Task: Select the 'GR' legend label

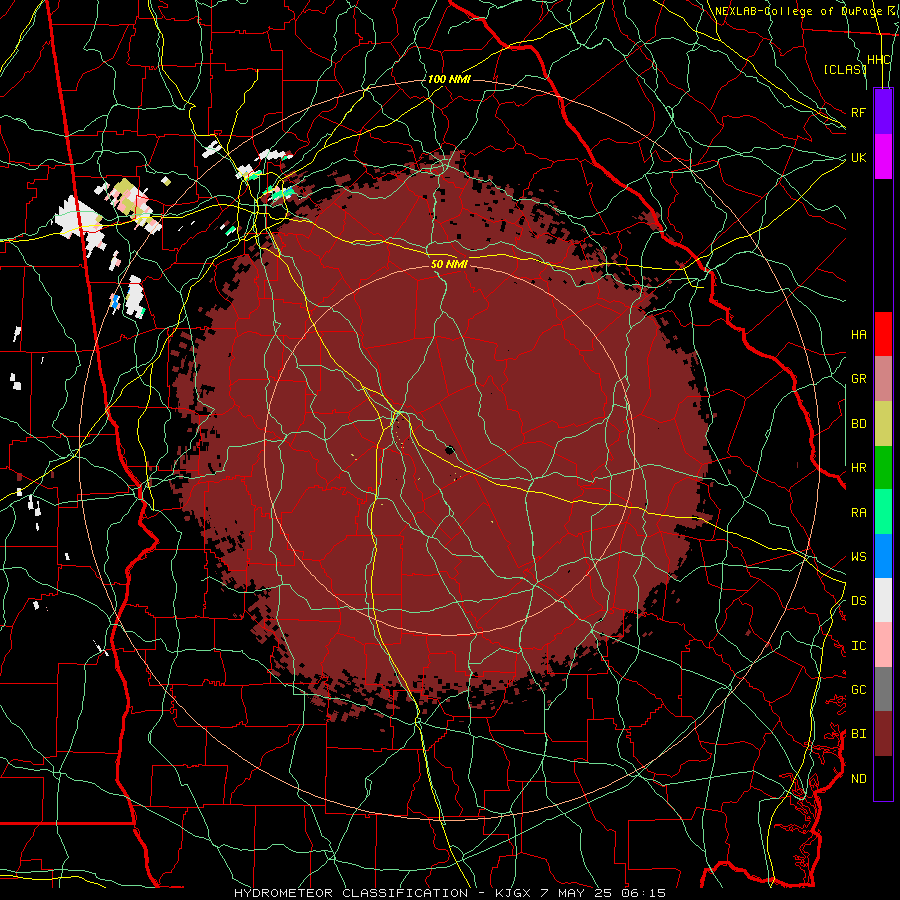Action: point(858,379)
